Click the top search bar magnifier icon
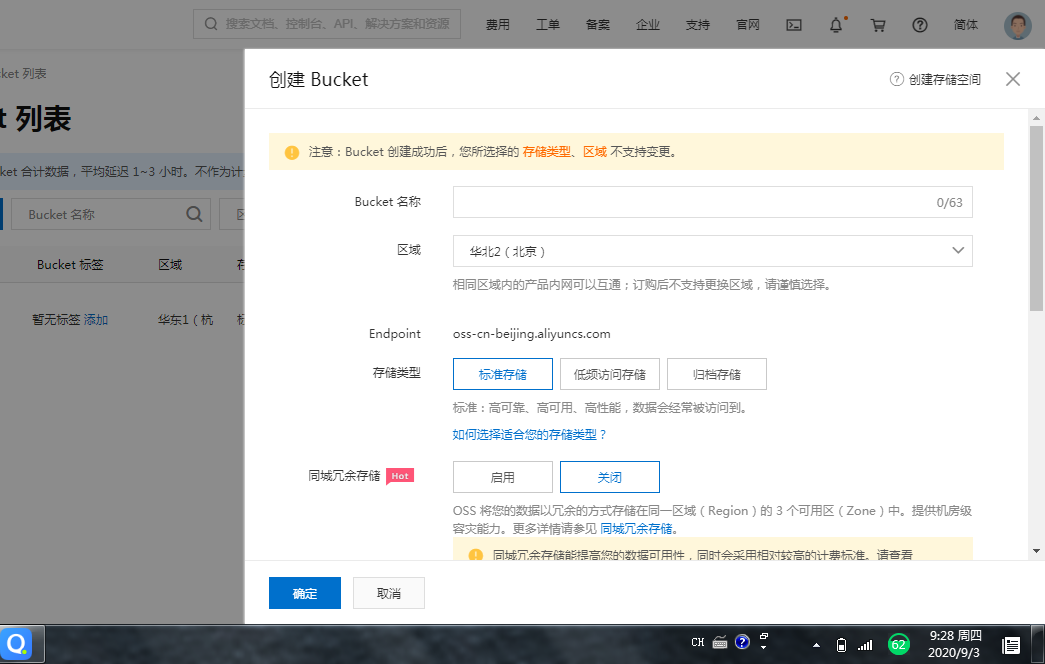Screen dimensions: 1045x664 (211, 24)
